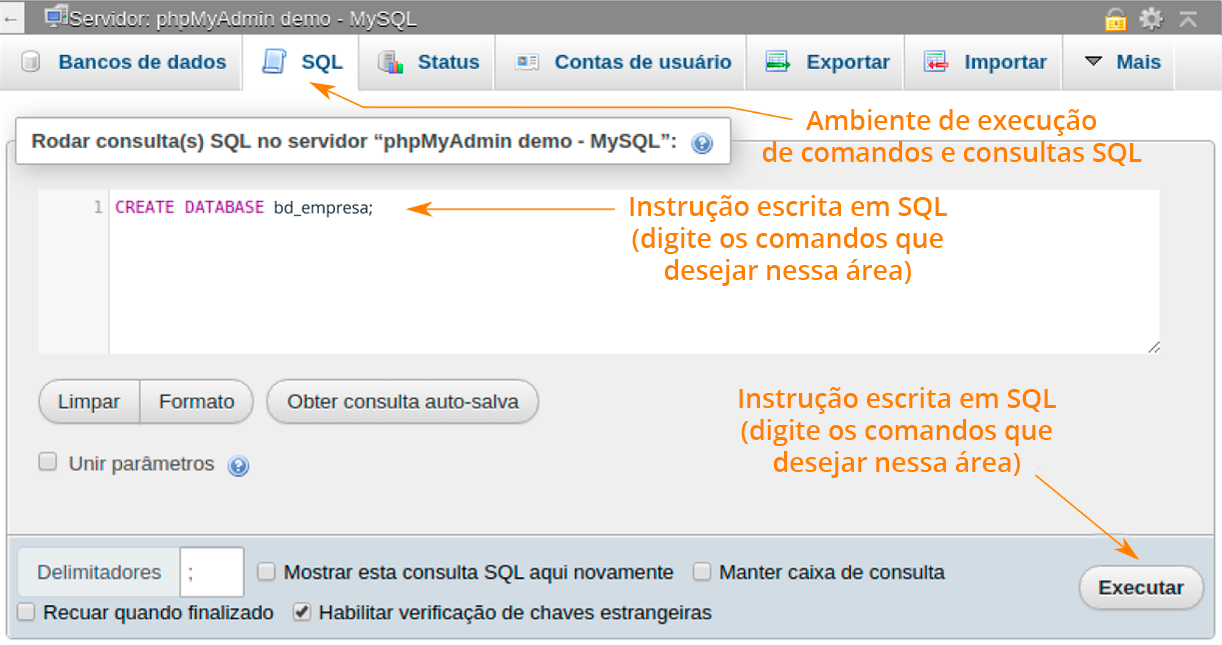Screen dimensions: 1222x645
Task: Check Manter caixa de consulta
Action: (702, 572)
